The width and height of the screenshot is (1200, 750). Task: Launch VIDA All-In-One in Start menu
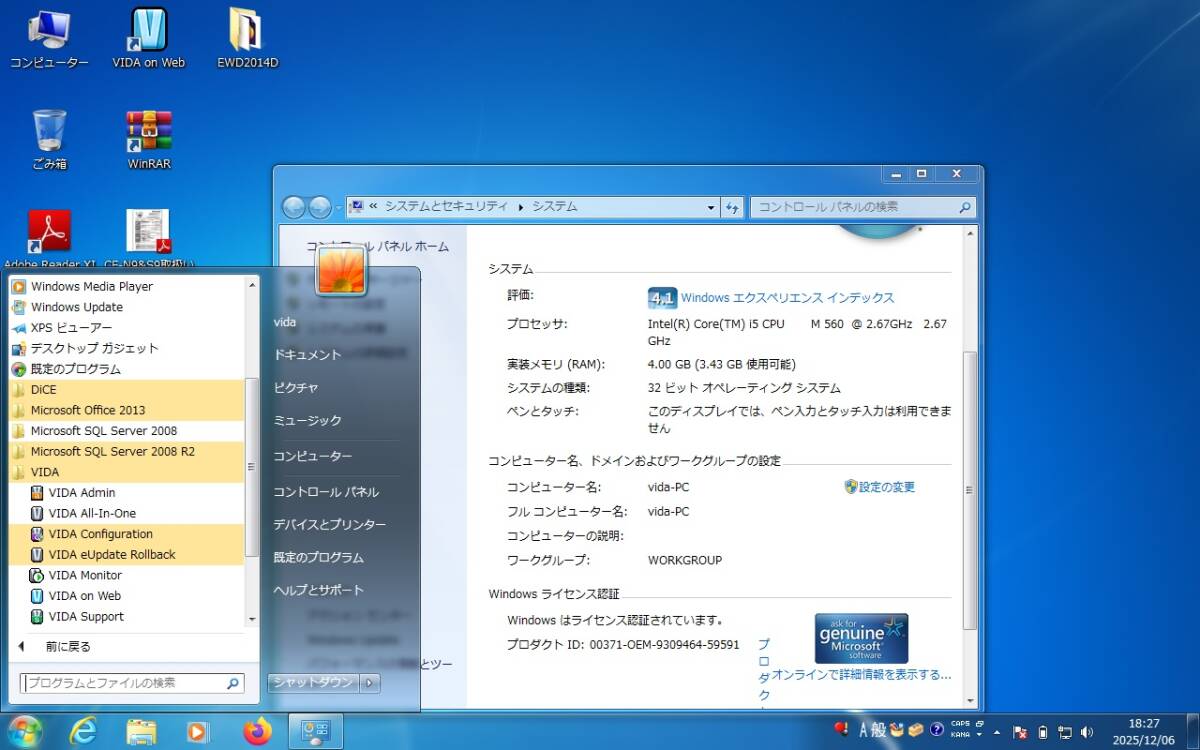tap(127, 513)
